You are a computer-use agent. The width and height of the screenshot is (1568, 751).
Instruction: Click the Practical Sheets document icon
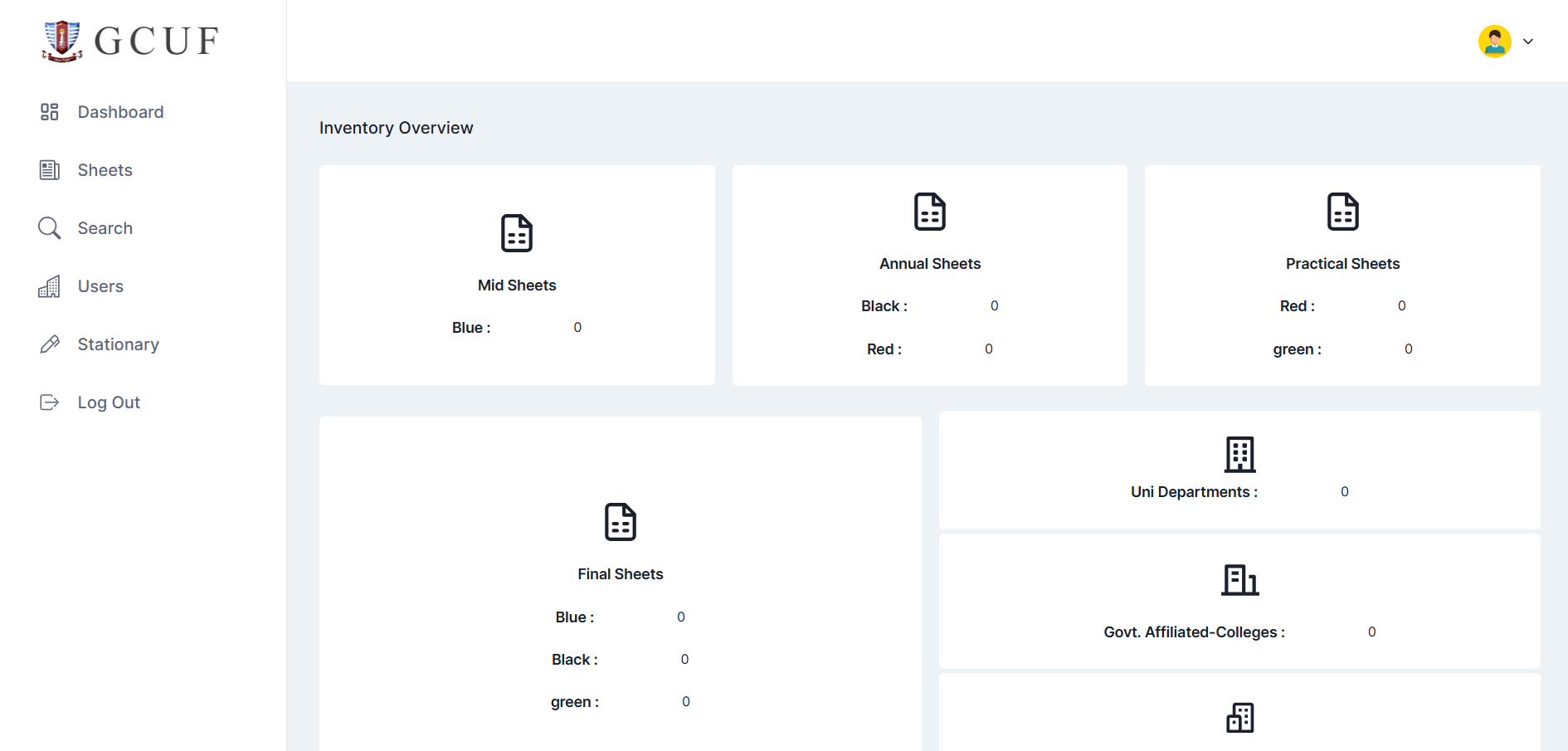click(1342, 212)
